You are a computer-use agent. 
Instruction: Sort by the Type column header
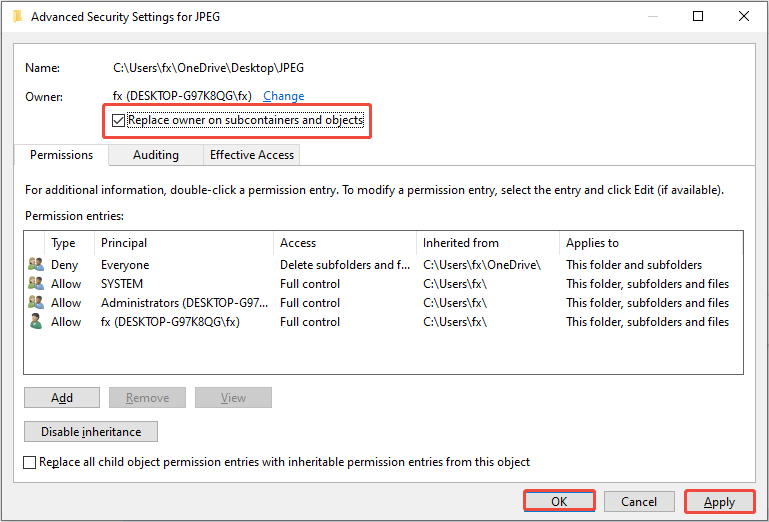[x=69, y=243]
